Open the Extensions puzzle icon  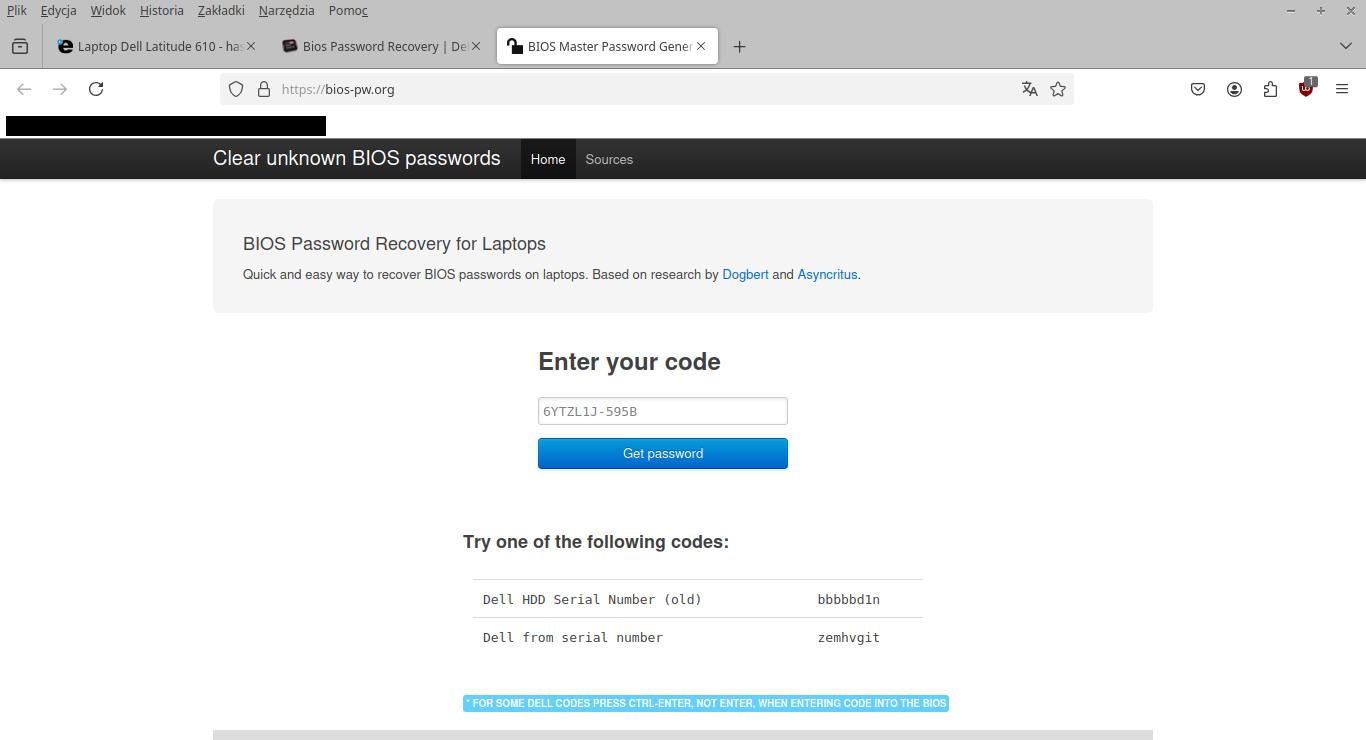click(1270, 89)
